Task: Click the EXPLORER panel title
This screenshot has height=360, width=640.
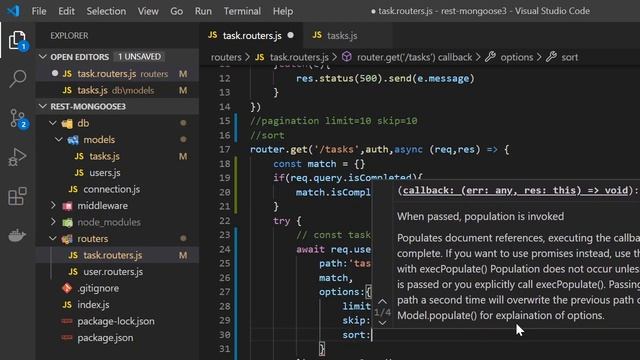Action: pyautogui.click(x=69, y=36)
